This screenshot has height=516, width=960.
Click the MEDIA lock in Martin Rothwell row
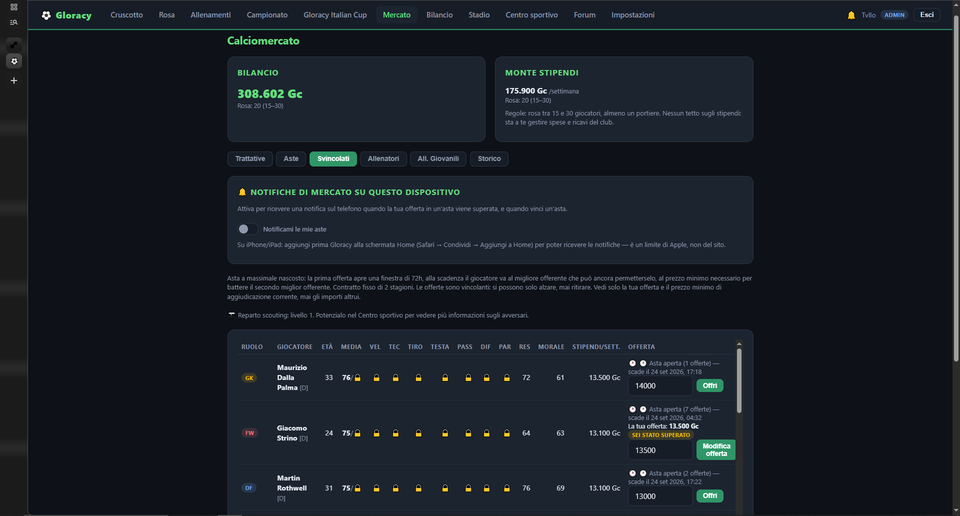358,488
